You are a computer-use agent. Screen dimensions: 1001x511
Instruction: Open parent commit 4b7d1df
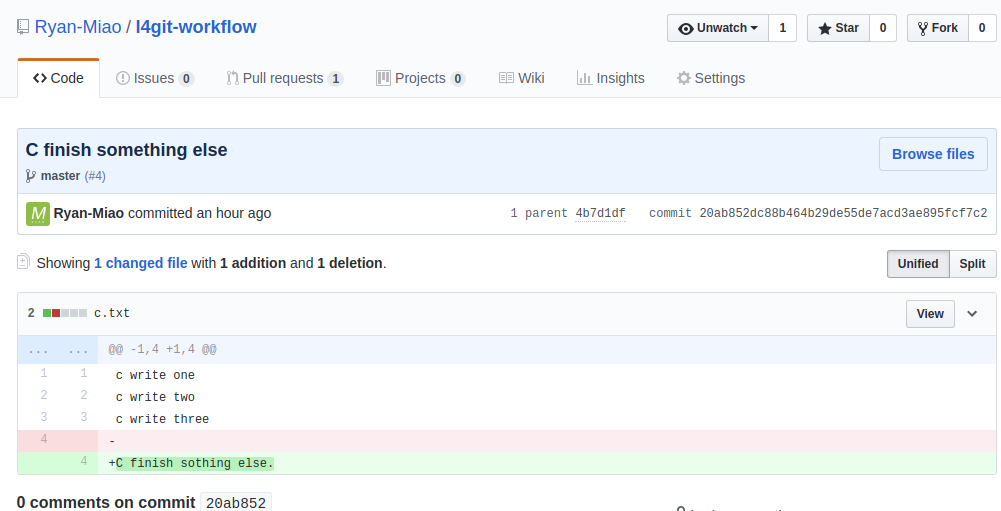600,213
